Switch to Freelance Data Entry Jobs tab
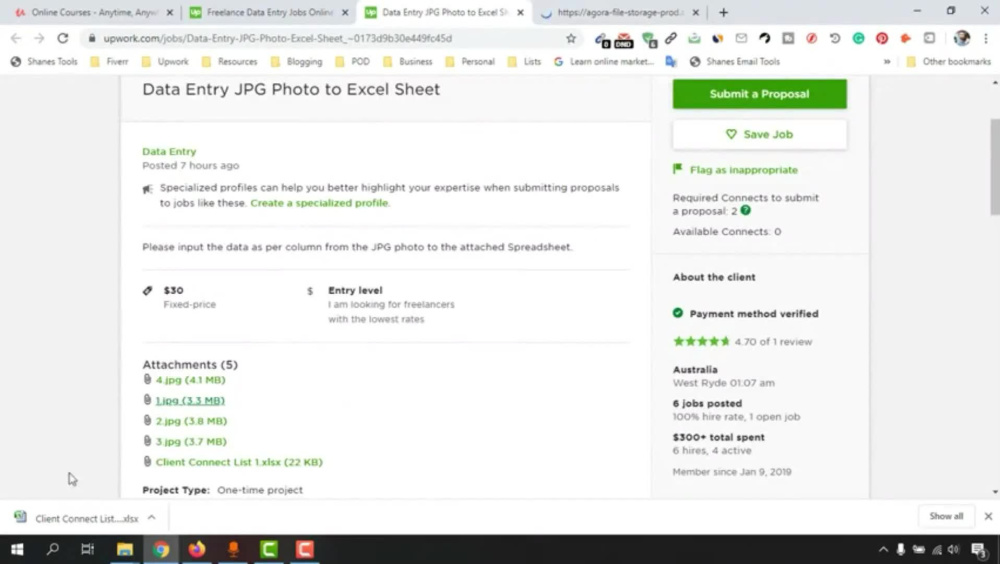1000x564 pixels. [269, 12]
